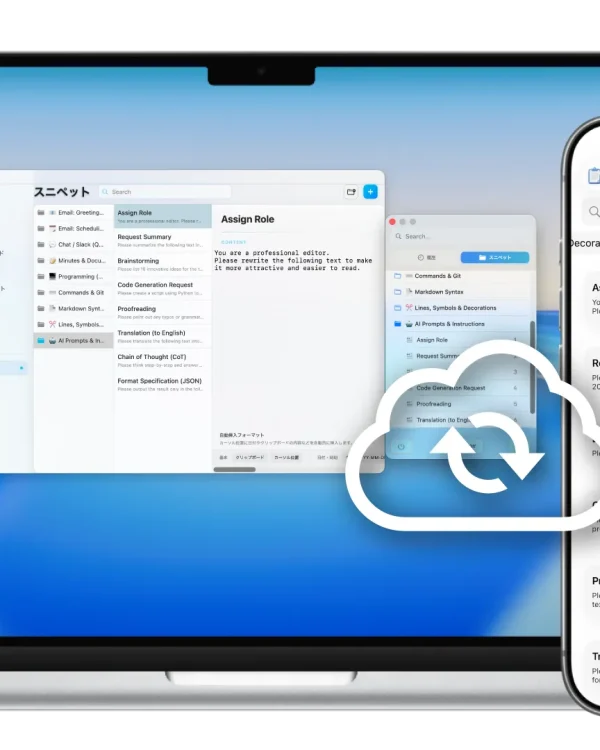Select Translation (to English) snippet in main window
Screen dimensions: 600x750
[163, 336]
